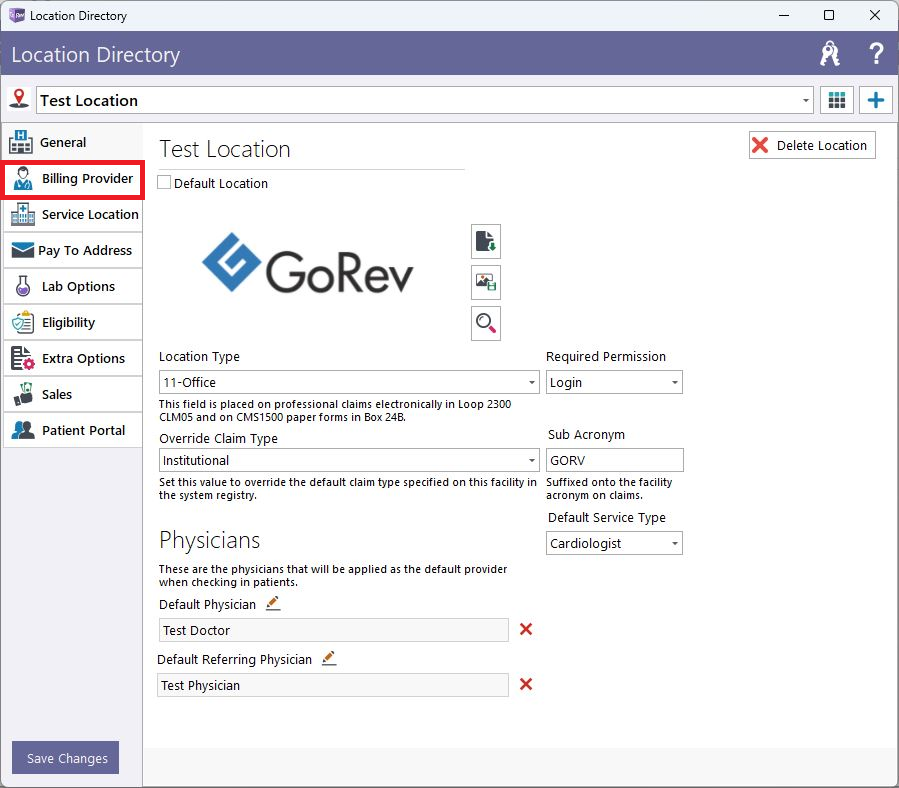Remove Test Doctor with red X
Screen dimensions: 899x788
pos(526,630)
